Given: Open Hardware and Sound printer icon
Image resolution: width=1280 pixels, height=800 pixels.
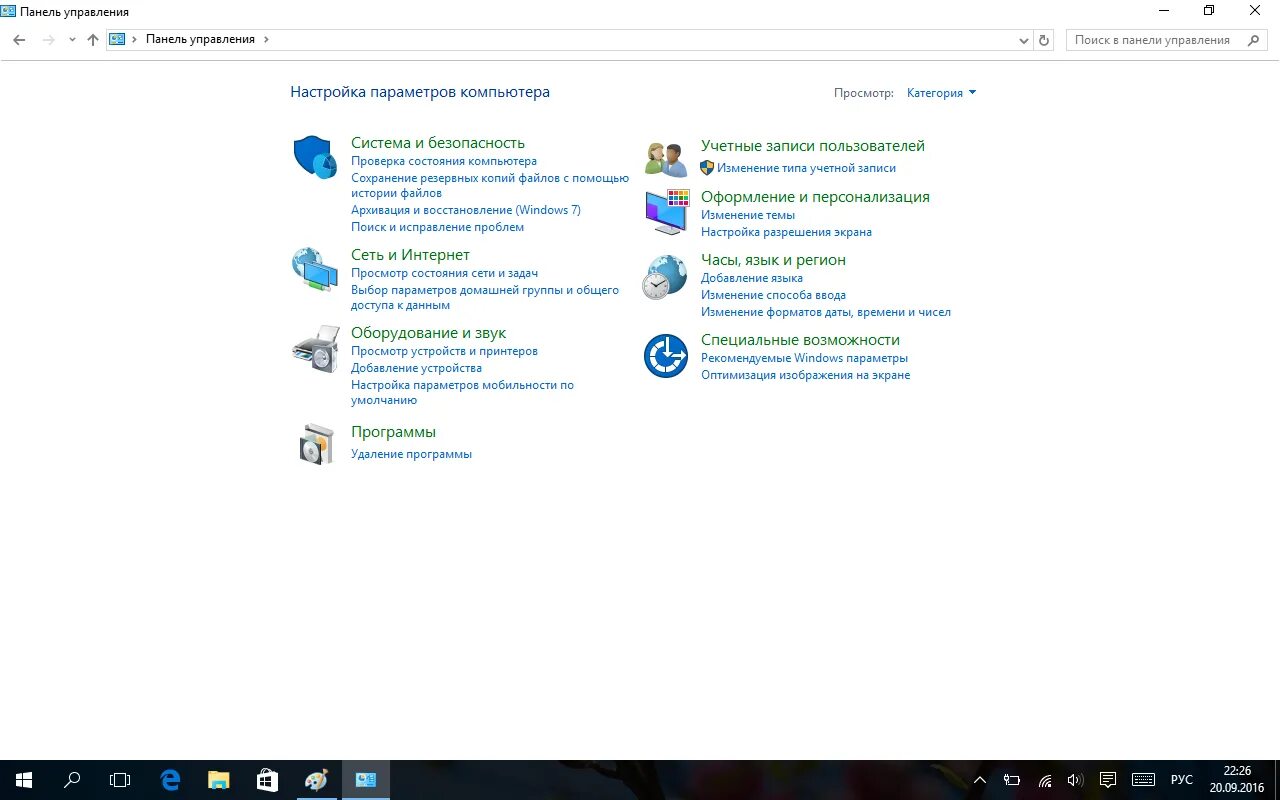Looking at the screenshot, I should 315,349.
